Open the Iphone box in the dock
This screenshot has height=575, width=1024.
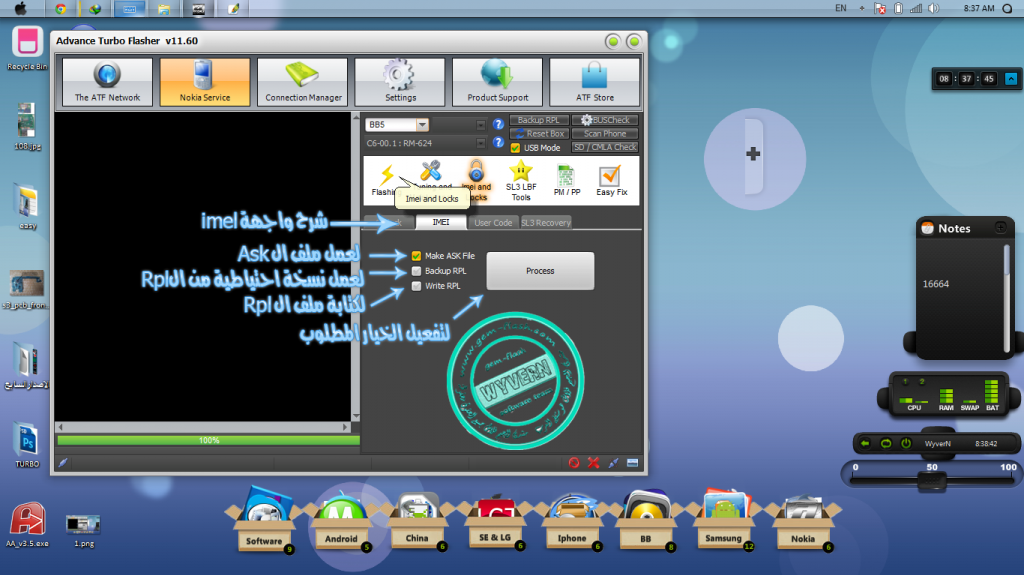571,521
